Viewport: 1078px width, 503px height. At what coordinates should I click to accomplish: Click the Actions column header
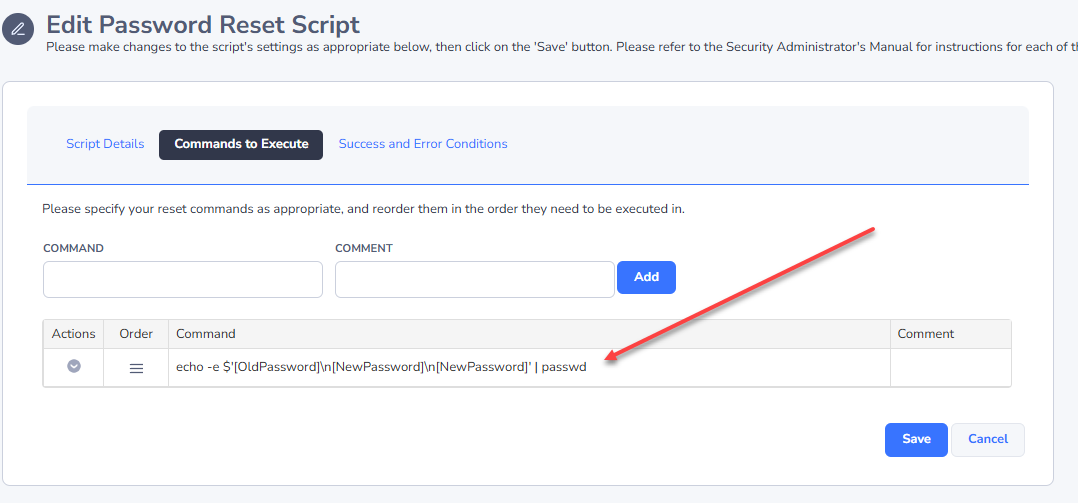pyautogui.click(x=74, y=334)
